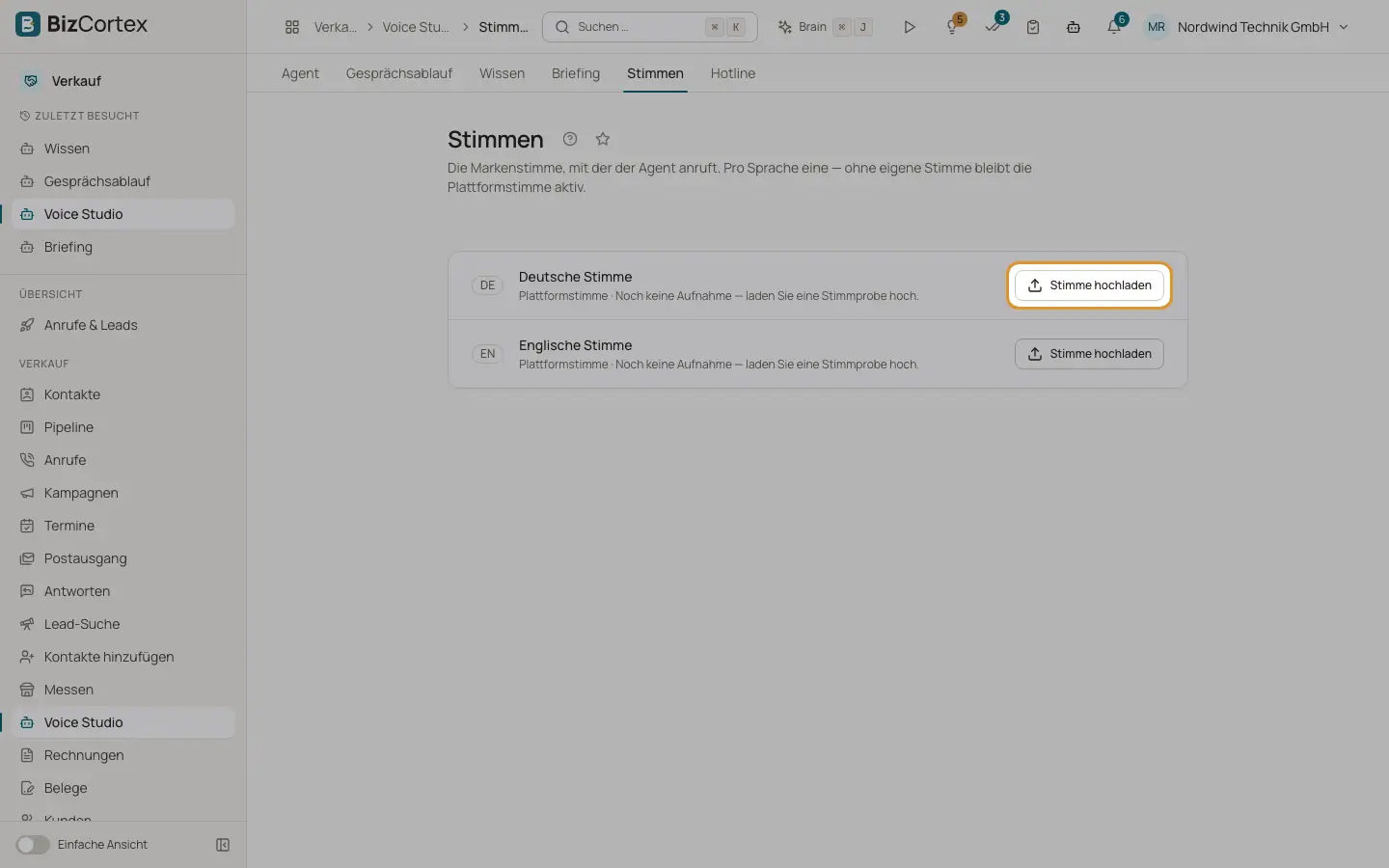Toggle the Einfache Ansicht switch
1389x868 pixels.
33,845
